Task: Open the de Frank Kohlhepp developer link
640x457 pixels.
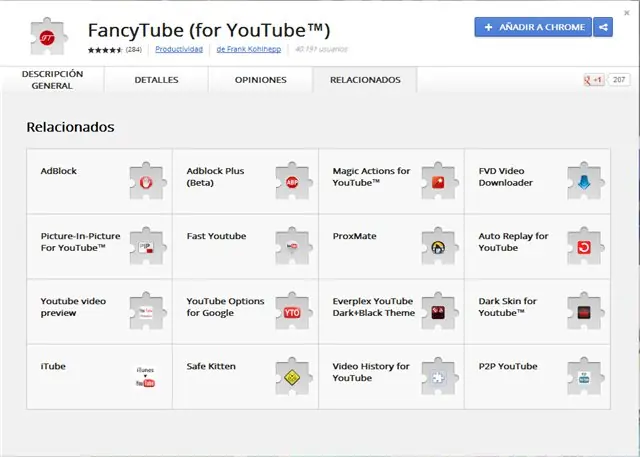Action: [x=249, y=49]
